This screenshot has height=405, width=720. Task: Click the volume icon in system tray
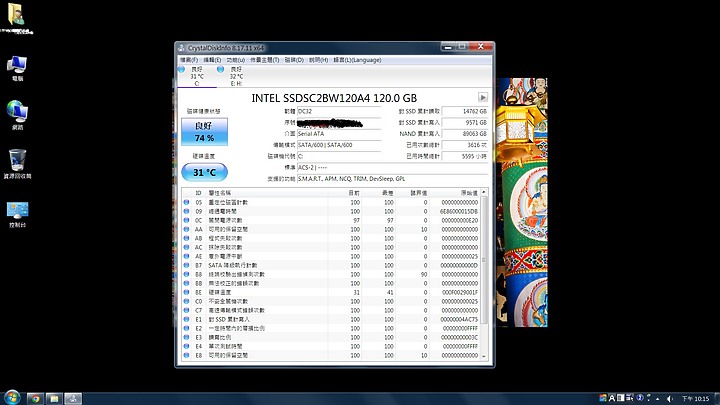tap(670, 399)
